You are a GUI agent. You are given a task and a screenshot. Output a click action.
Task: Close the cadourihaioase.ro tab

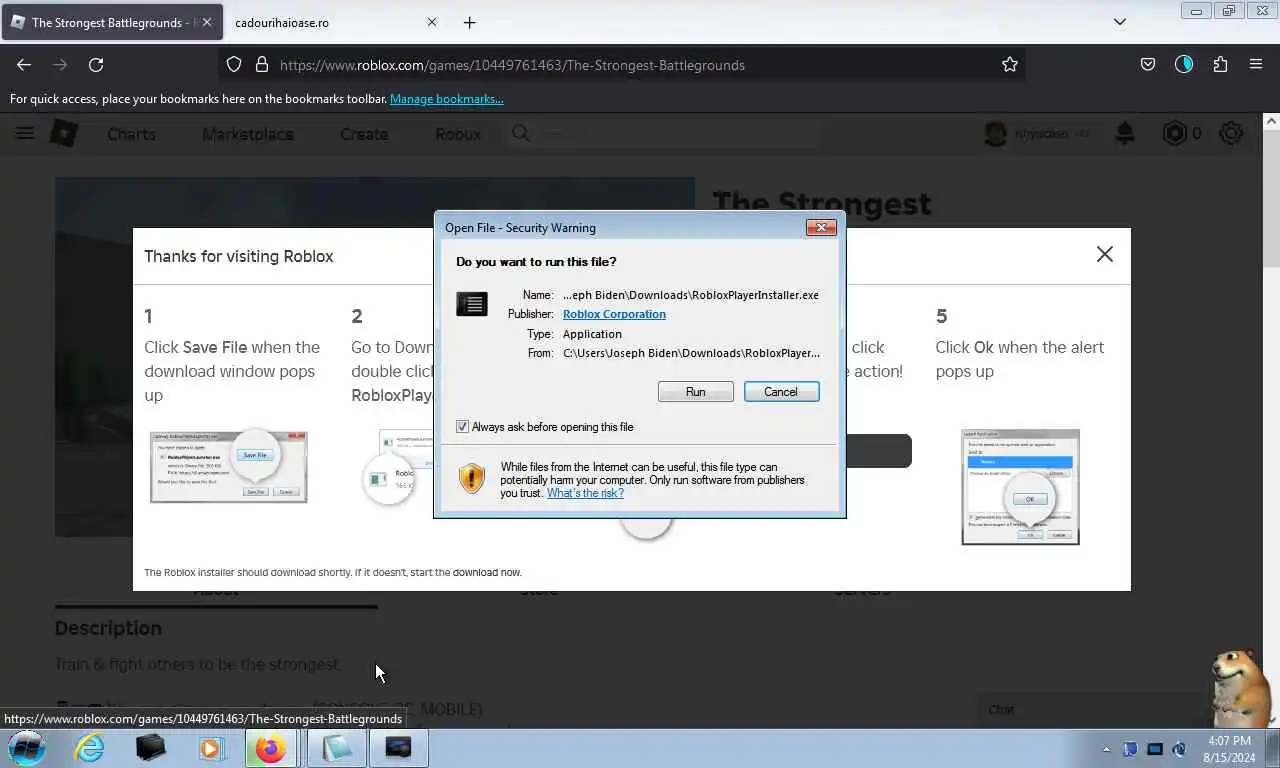432,22
